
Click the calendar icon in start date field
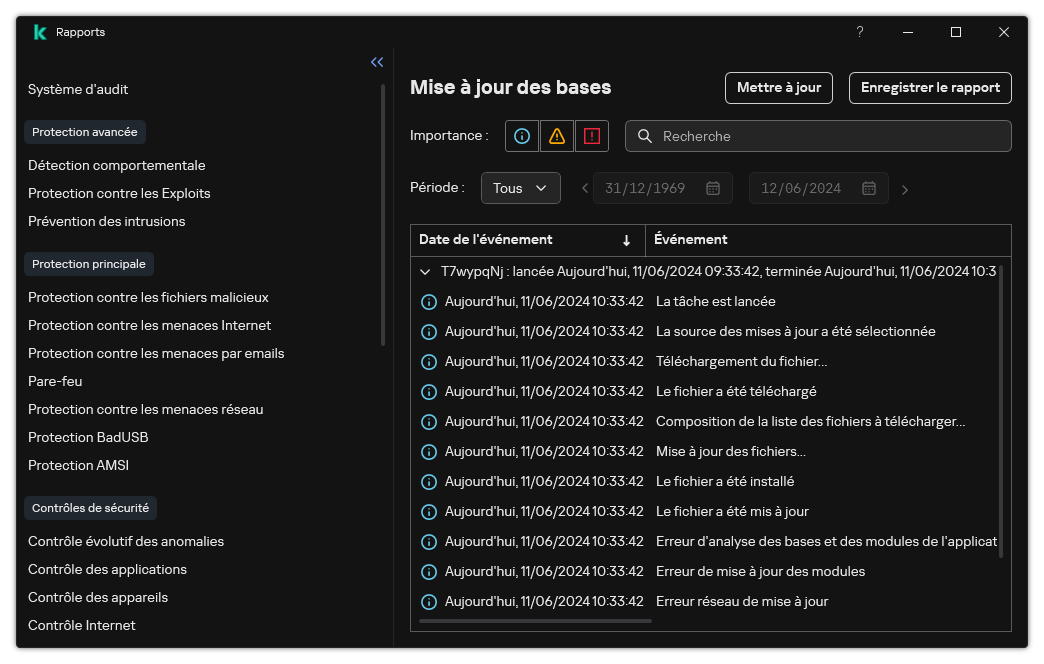click(x=713, y=188)
